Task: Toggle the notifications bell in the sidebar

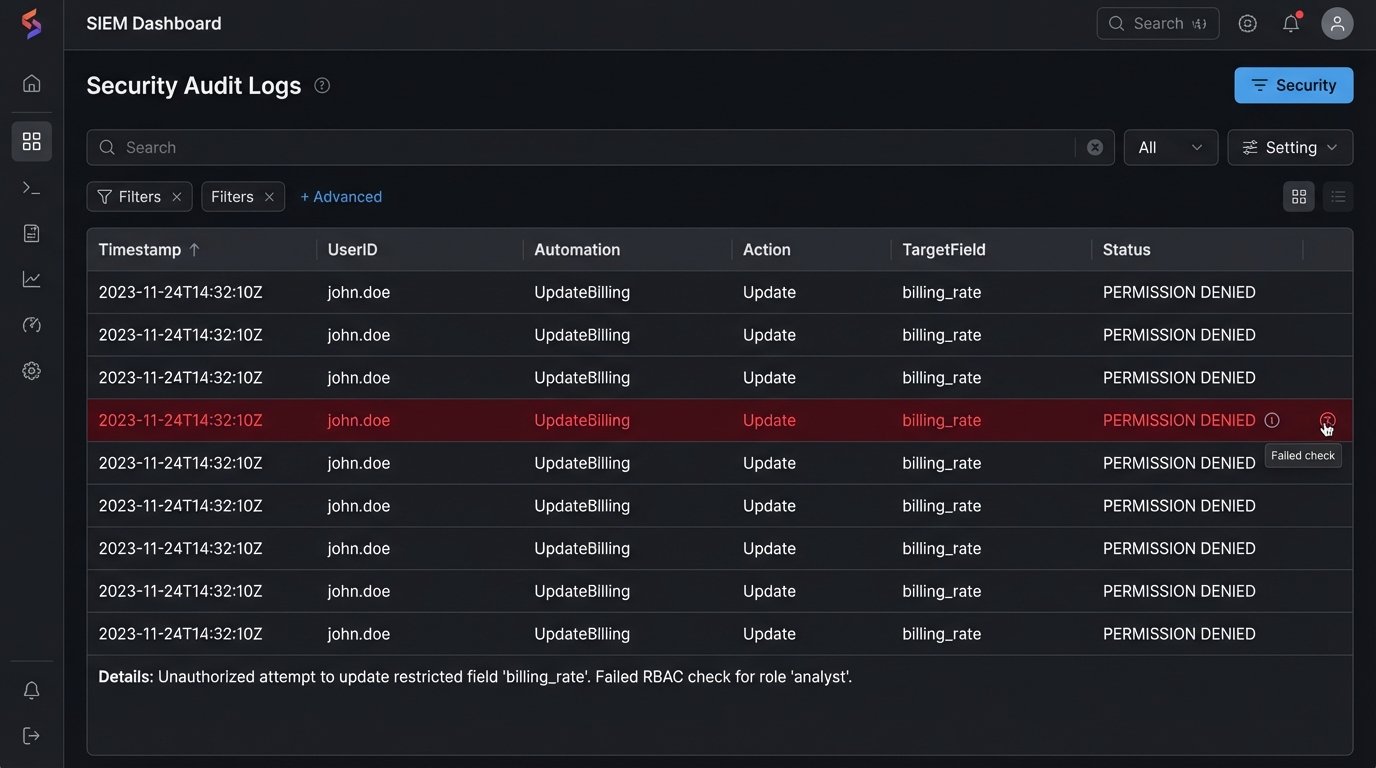Action: click(x=31, y=690)
